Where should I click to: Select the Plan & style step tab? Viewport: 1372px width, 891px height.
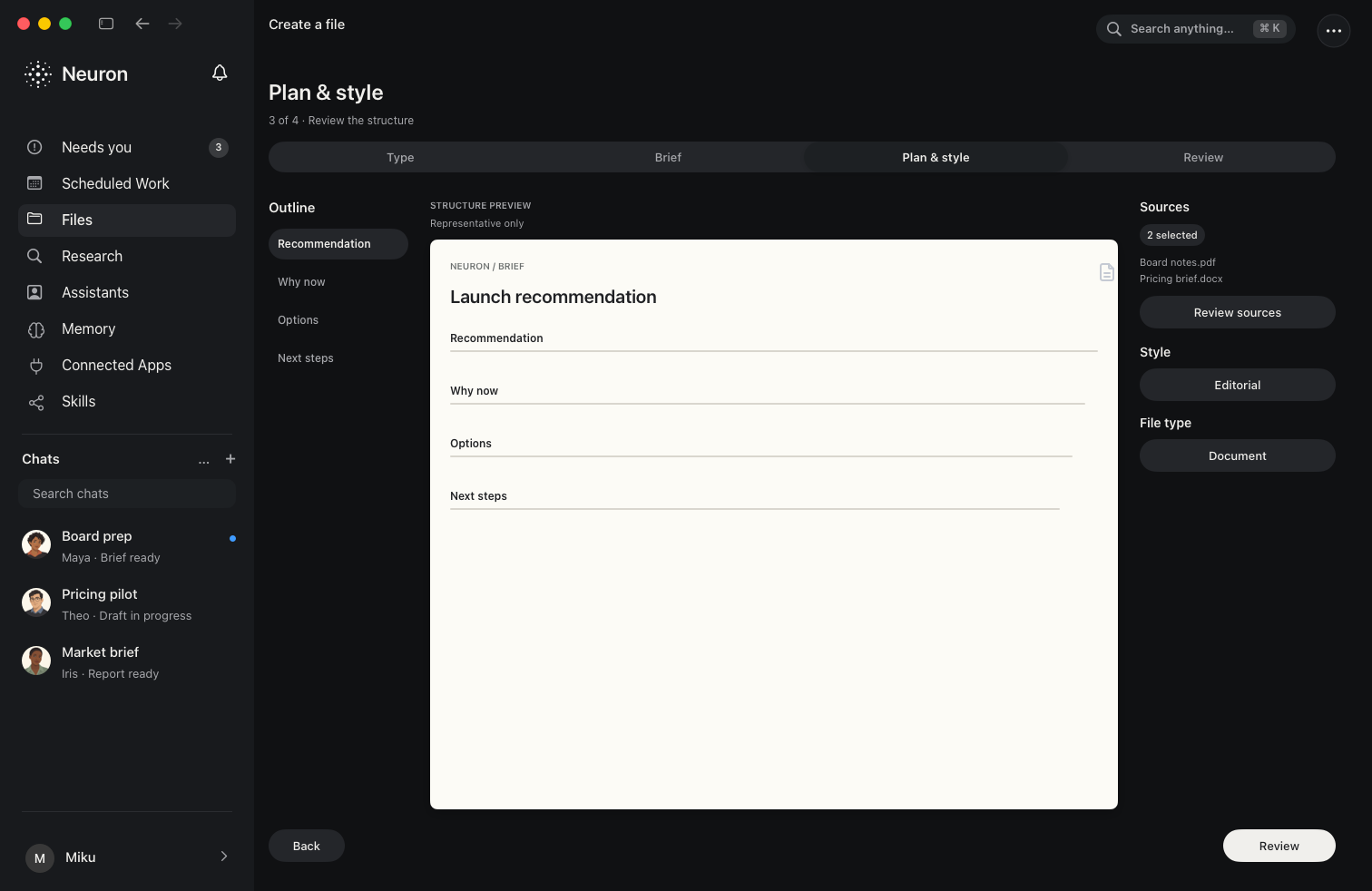pos(936,157)
